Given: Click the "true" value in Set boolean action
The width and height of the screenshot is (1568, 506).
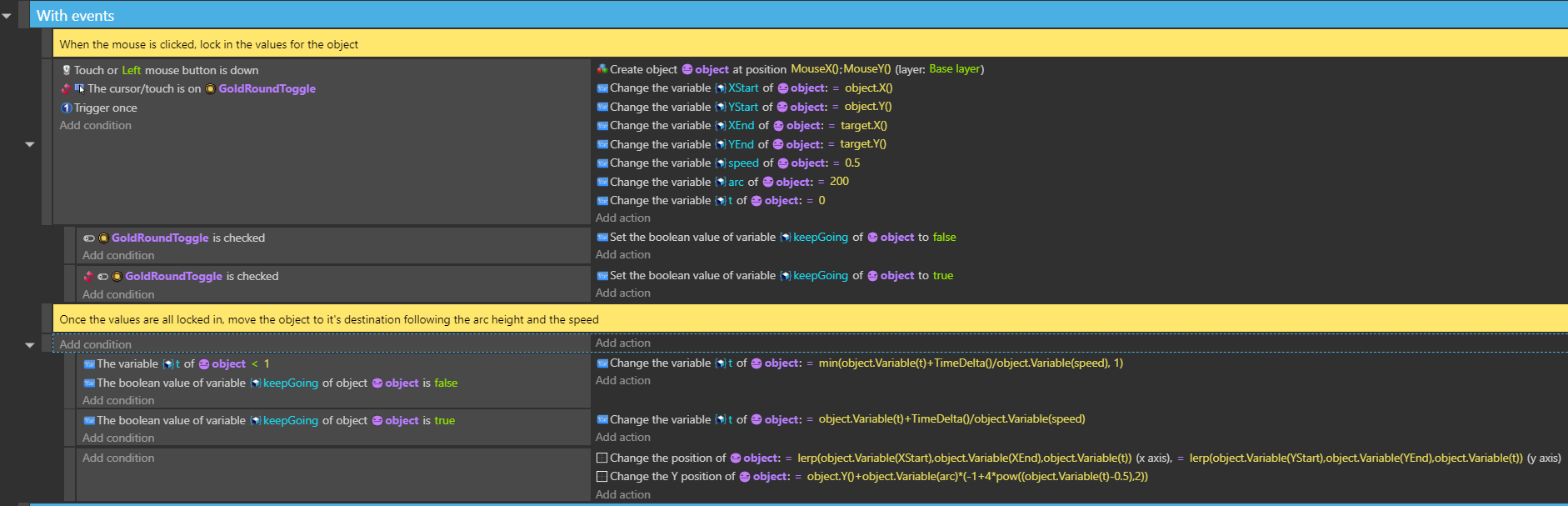Looking at the screenshot, I should point(942,275).
